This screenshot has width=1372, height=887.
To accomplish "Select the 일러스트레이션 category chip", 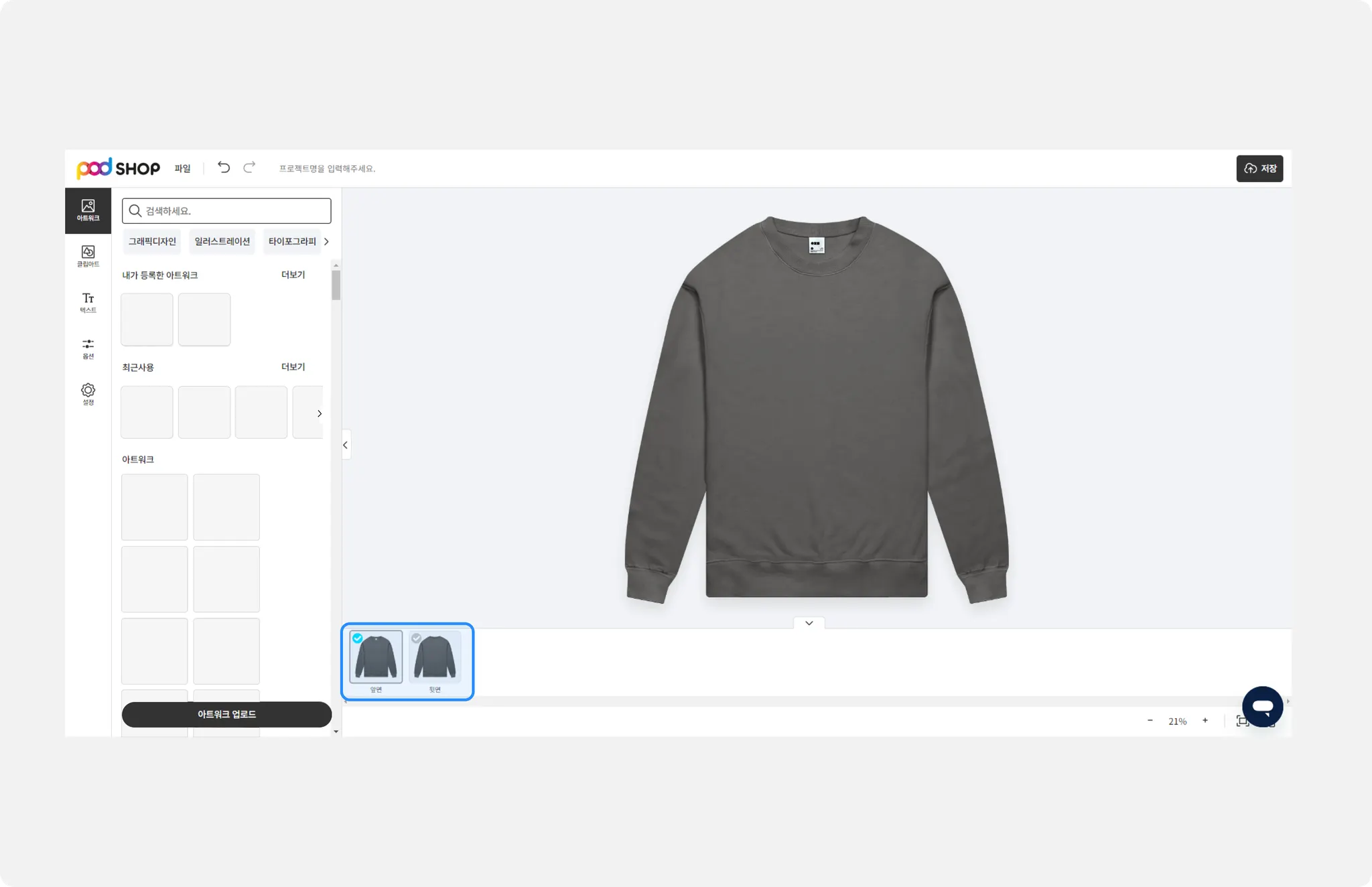I will pyautogui.click(x=222, y=241).
